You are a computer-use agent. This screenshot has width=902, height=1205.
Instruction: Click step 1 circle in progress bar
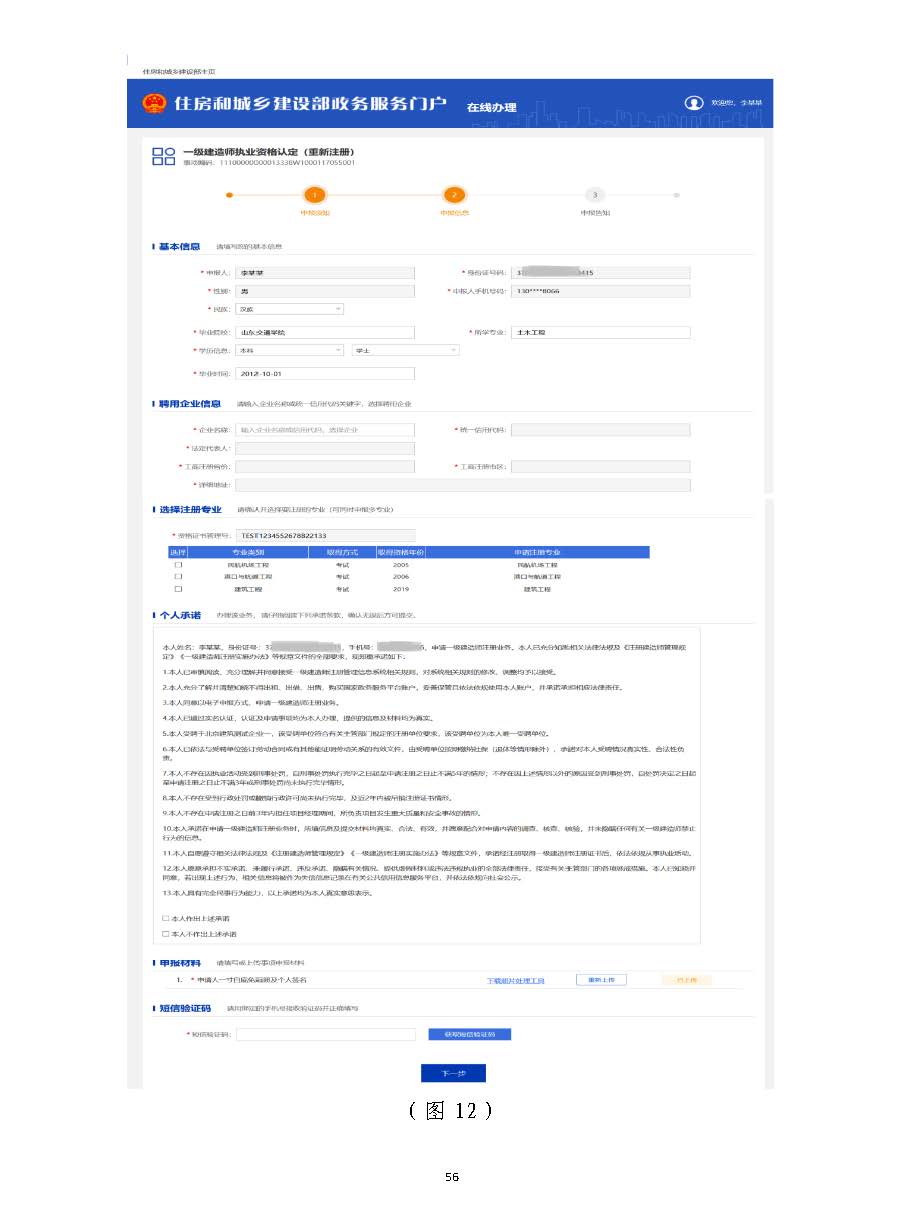point(314,196)
